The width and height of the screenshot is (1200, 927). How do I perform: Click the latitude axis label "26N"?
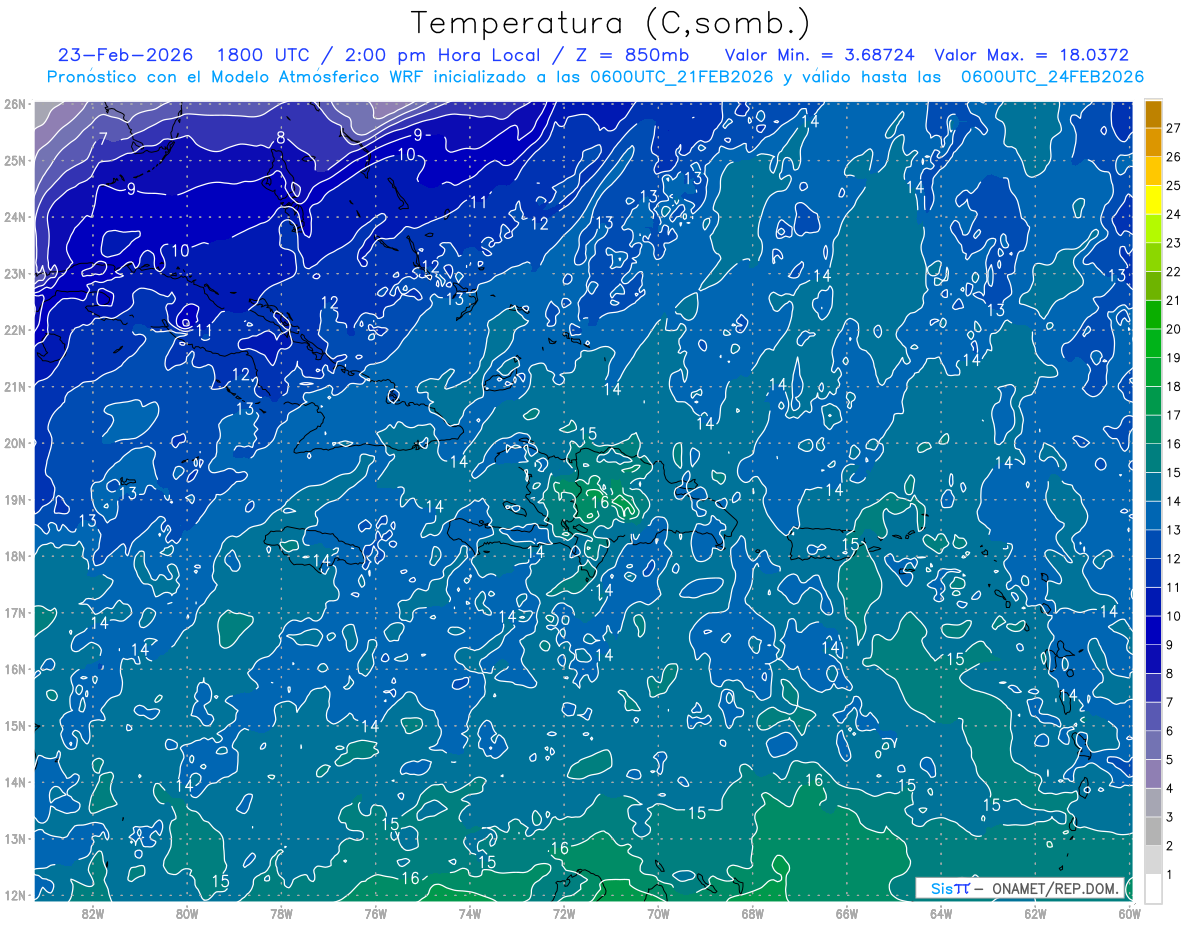click(x=15, y=104)
